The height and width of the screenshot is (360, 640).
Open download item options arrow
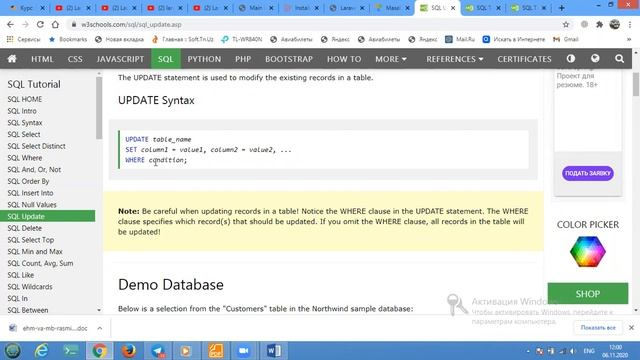(100, 328)
